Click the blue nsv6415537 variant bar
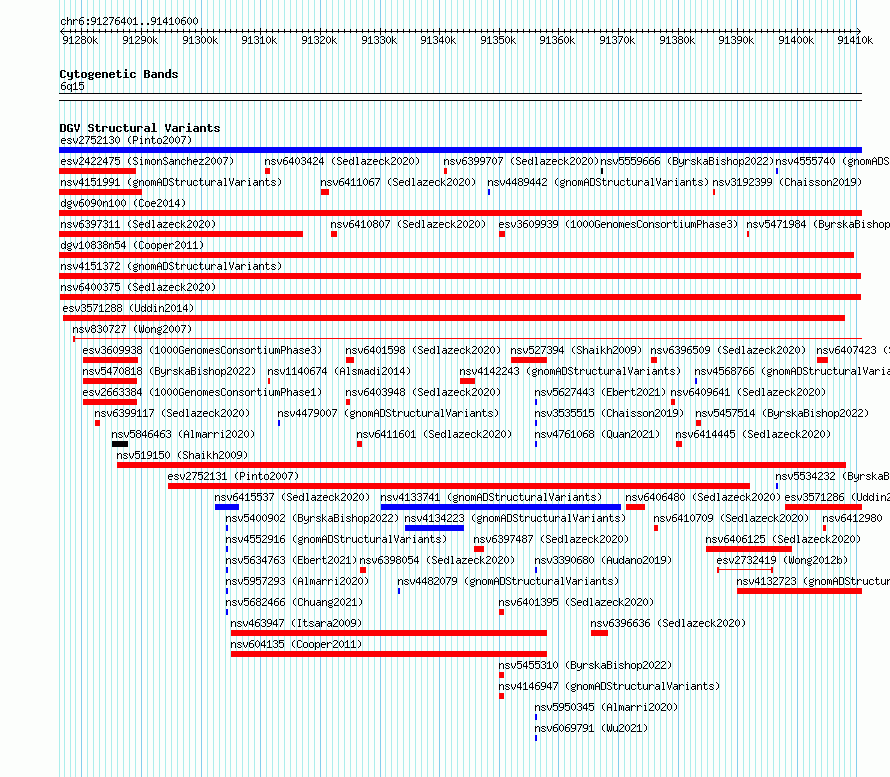890x777 pixels. tap(227, 507)
